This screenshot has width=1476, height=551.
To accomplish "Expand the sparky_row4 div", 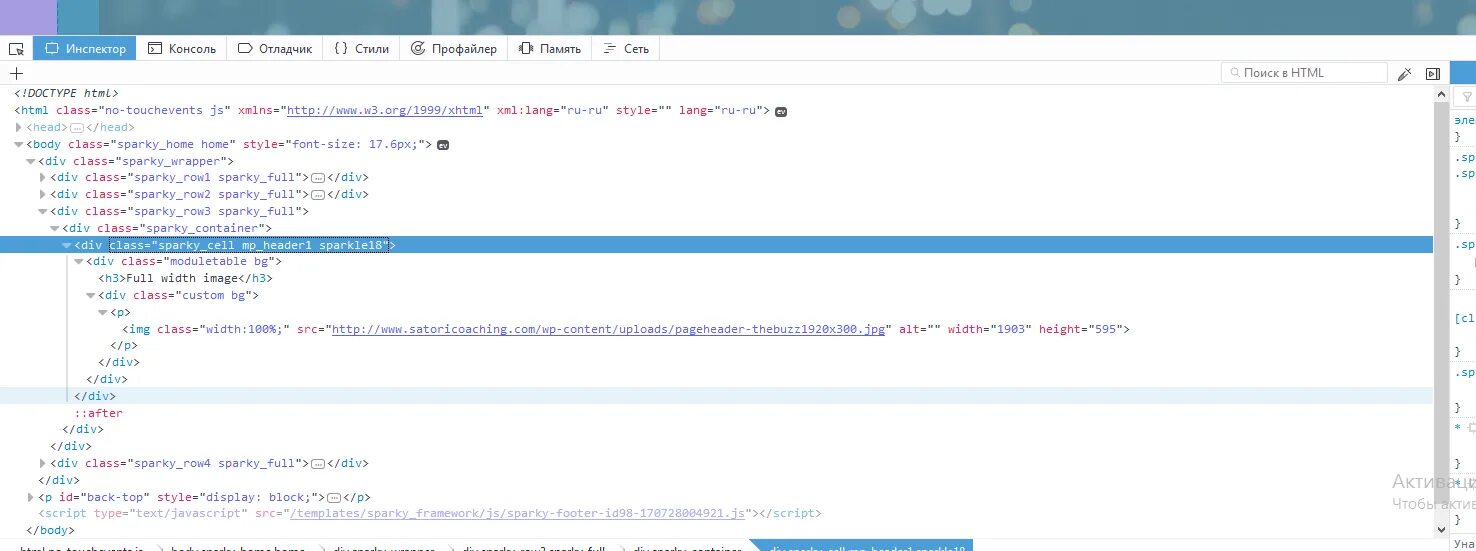I will (x=43, y=464).
